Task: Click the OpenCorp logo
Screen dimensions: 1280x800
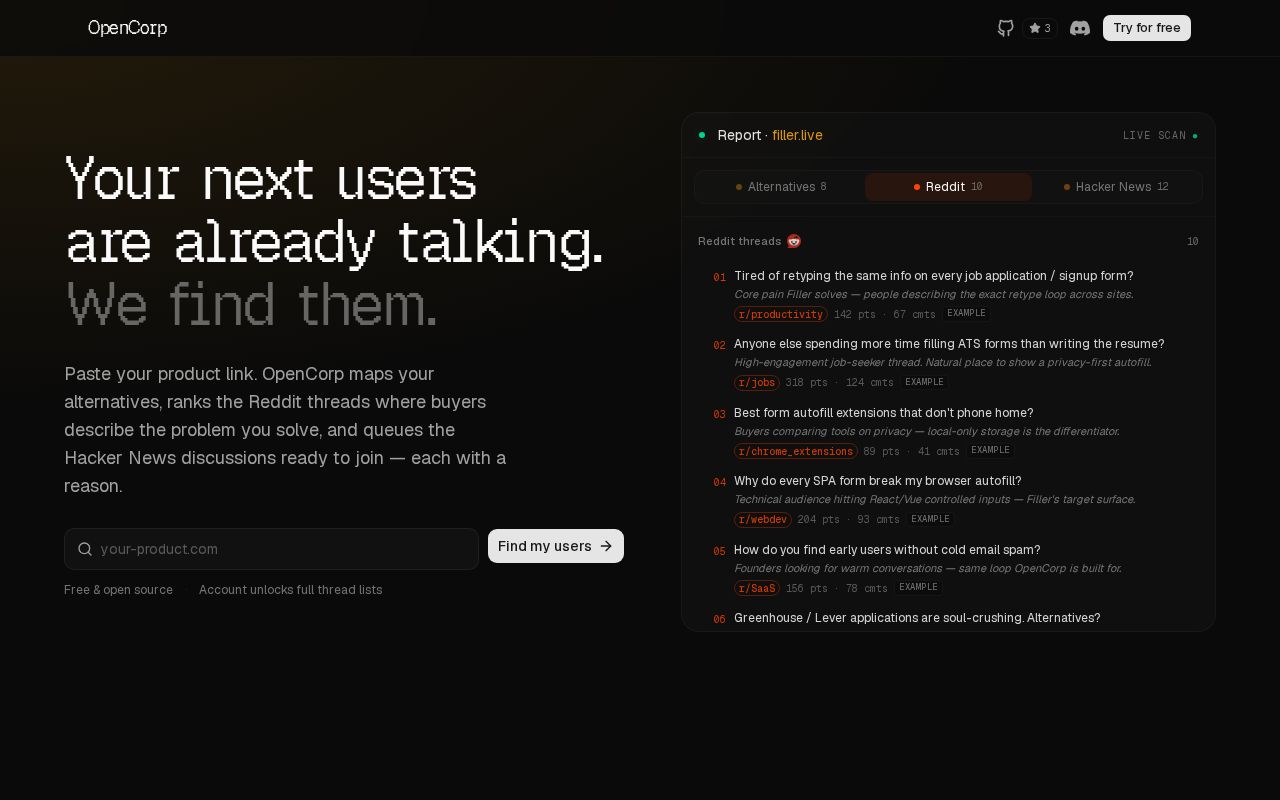Action: [x=127, y=28]
